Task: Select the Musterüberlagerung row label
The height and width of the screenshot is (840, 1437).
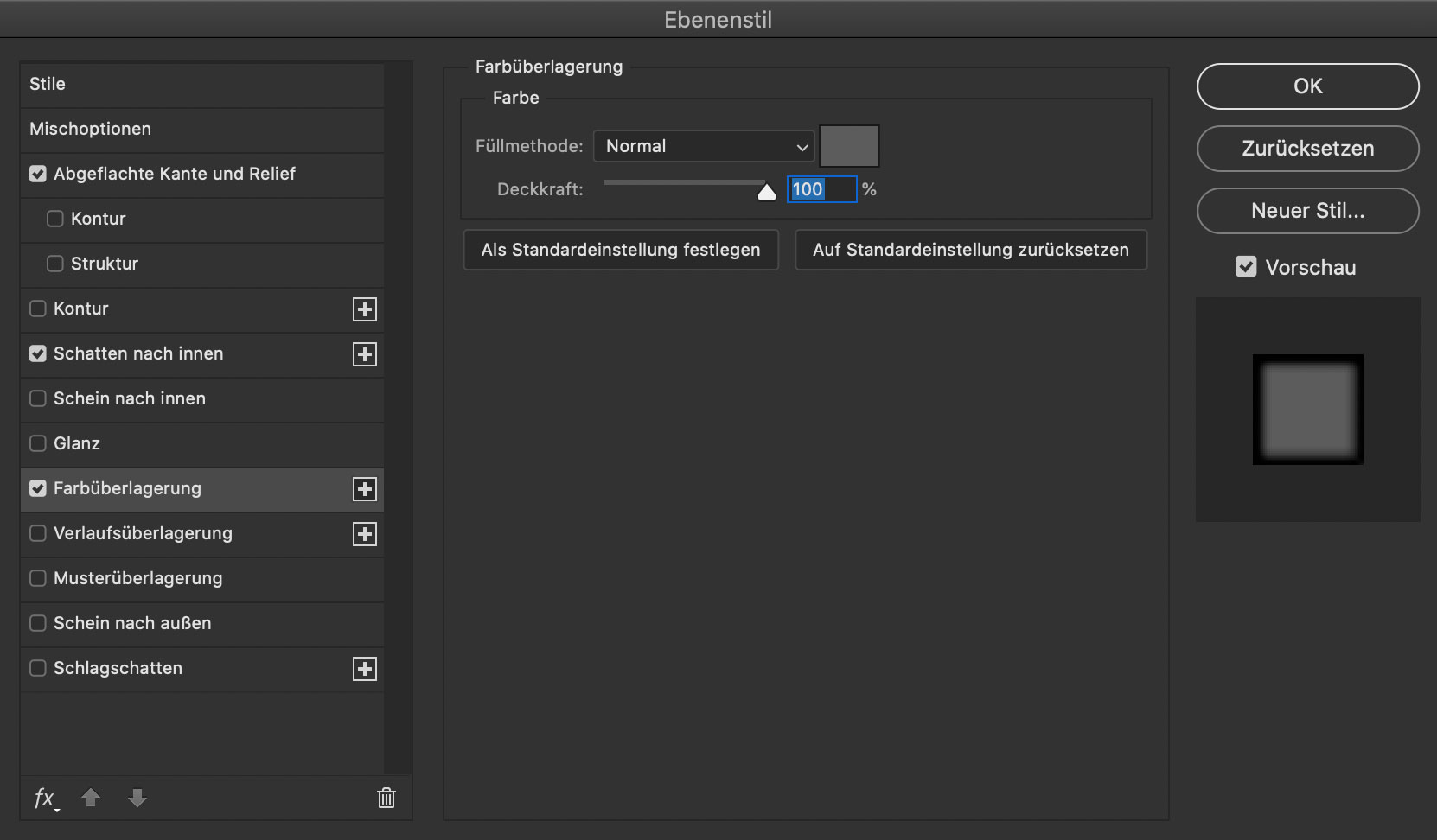Action: click(137, 578)
